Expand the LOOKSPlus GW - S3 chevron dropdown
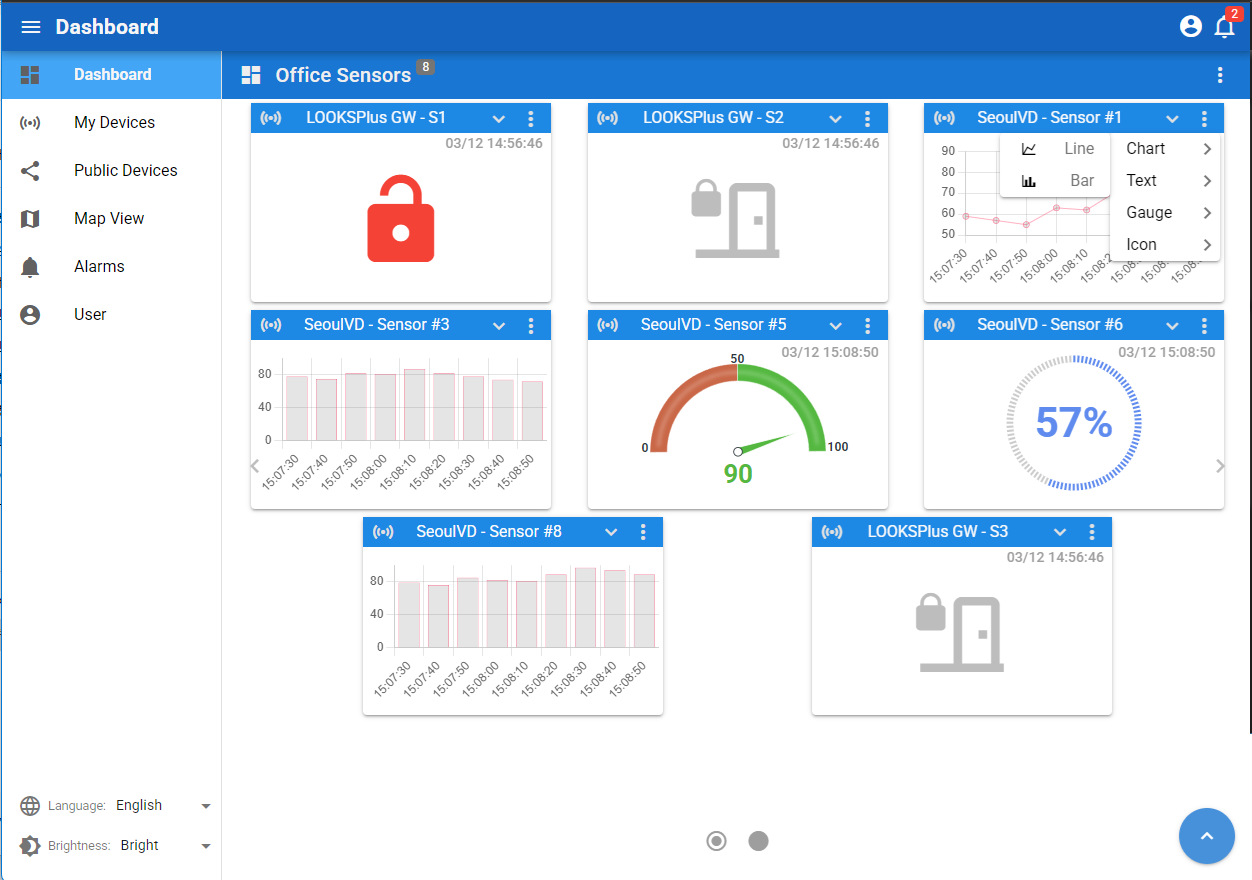Viewport: 1252px width, 880px height. pyautogui.click(x=1060, y=533)
